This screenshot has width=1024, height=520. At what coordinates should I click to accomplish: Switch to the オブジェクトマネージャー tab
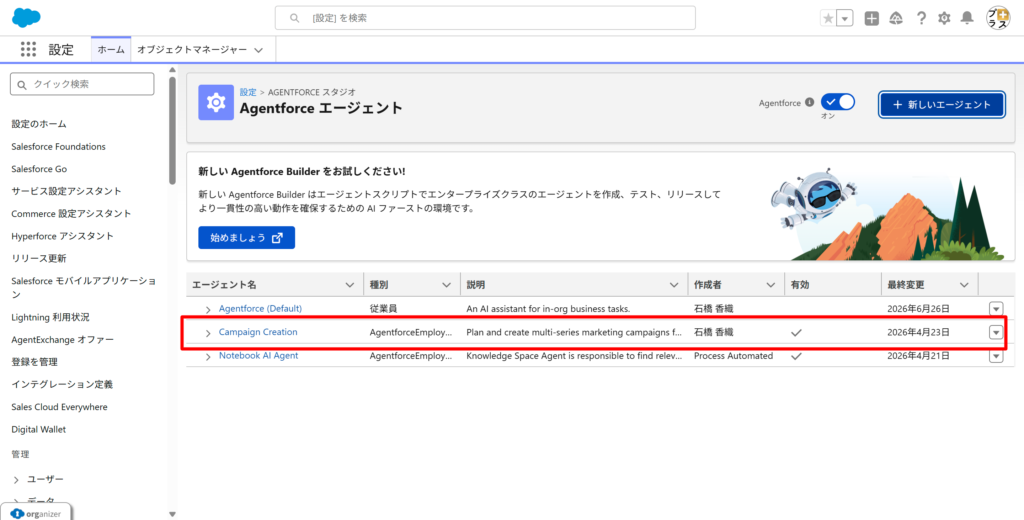192,50
